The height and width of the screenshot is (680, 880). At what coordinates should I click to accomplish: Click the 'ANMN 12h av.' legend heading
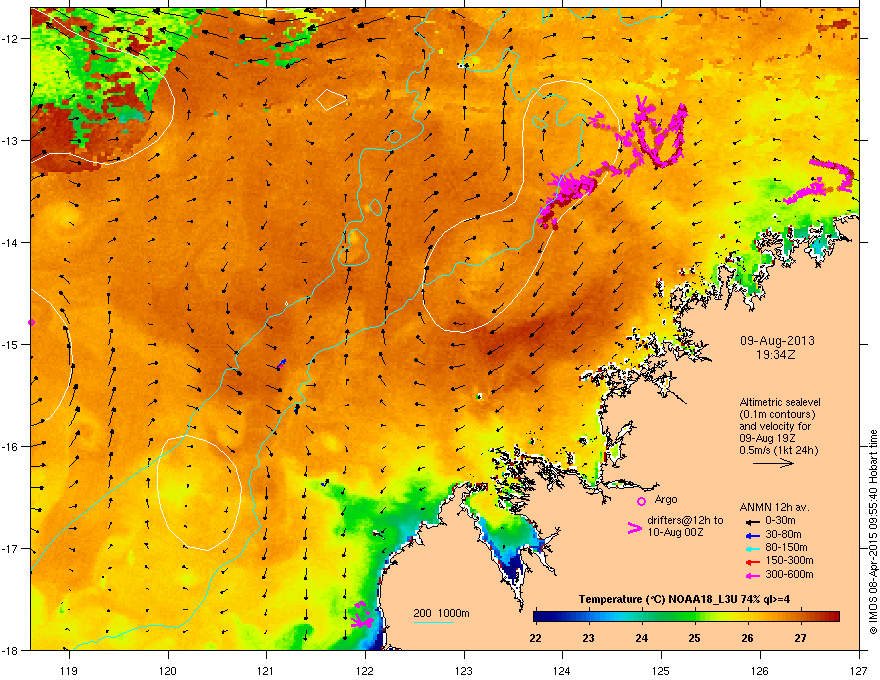[774, 507]
